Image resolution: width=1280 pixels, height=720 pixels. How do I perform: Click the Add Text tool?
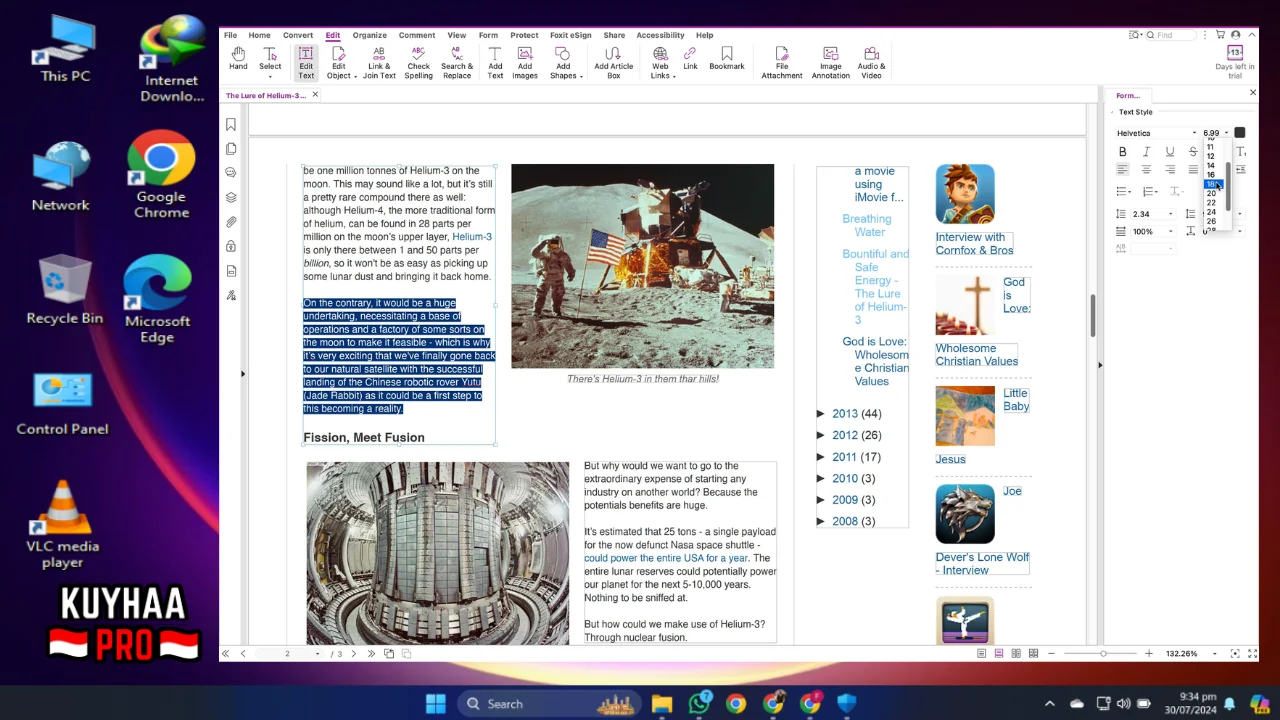(495, 62)
